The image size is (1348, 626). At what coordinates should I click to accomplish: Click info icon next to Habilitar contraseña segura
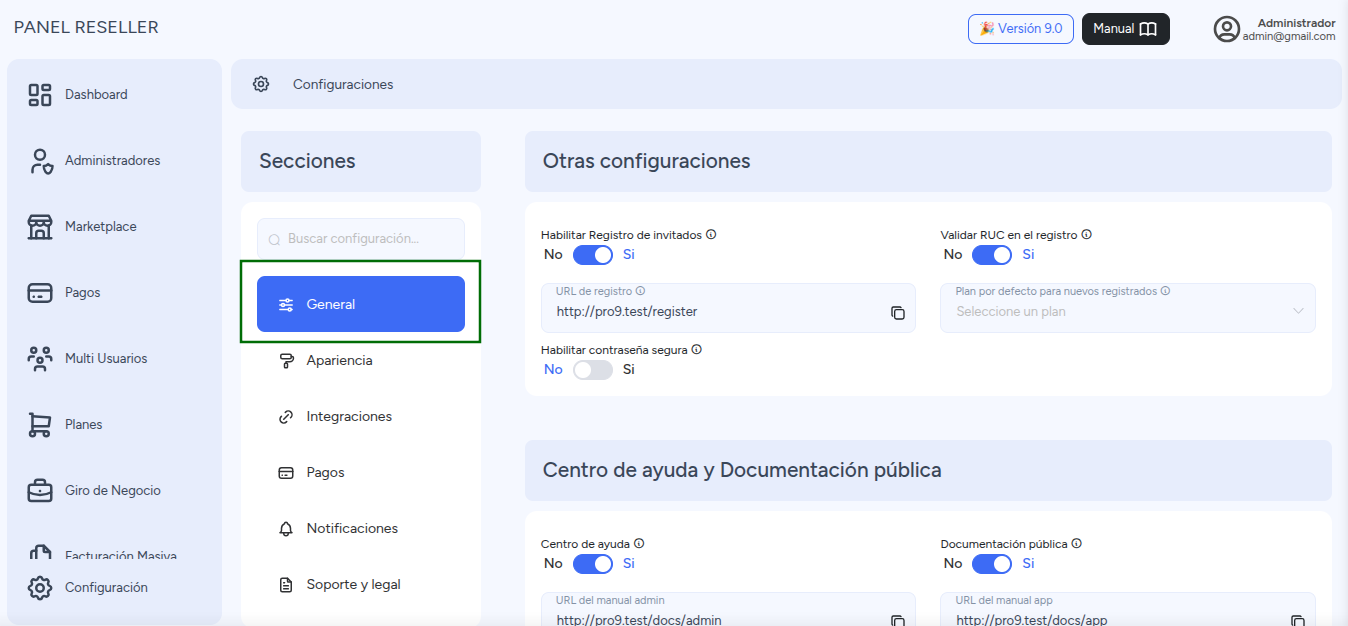696,350
